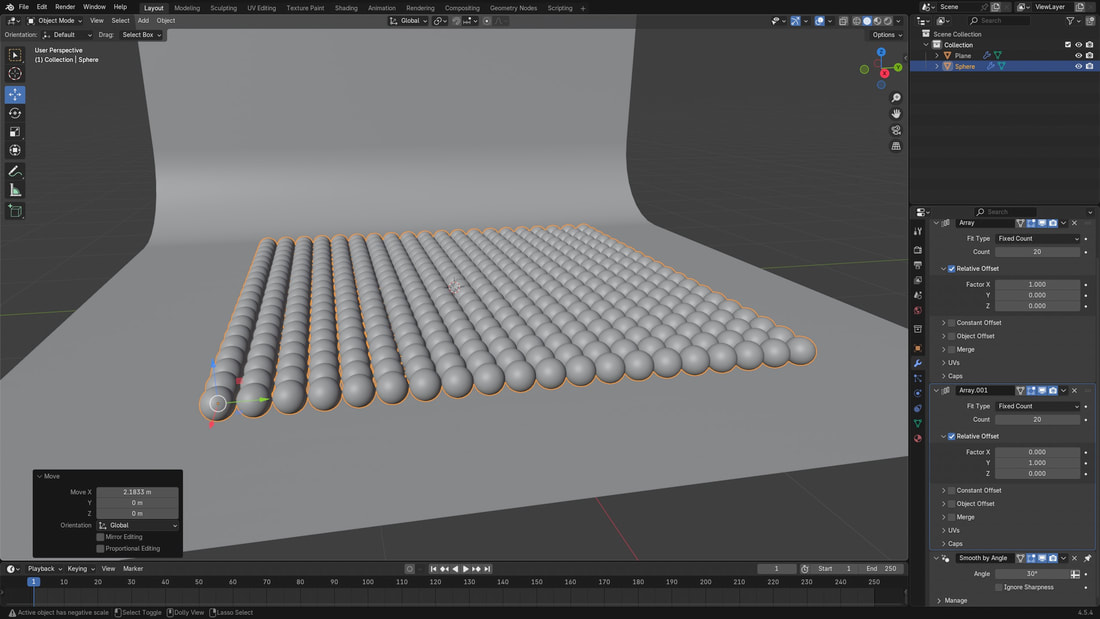Enable the Mirror Editing checkbox

(x=100, y=537)
